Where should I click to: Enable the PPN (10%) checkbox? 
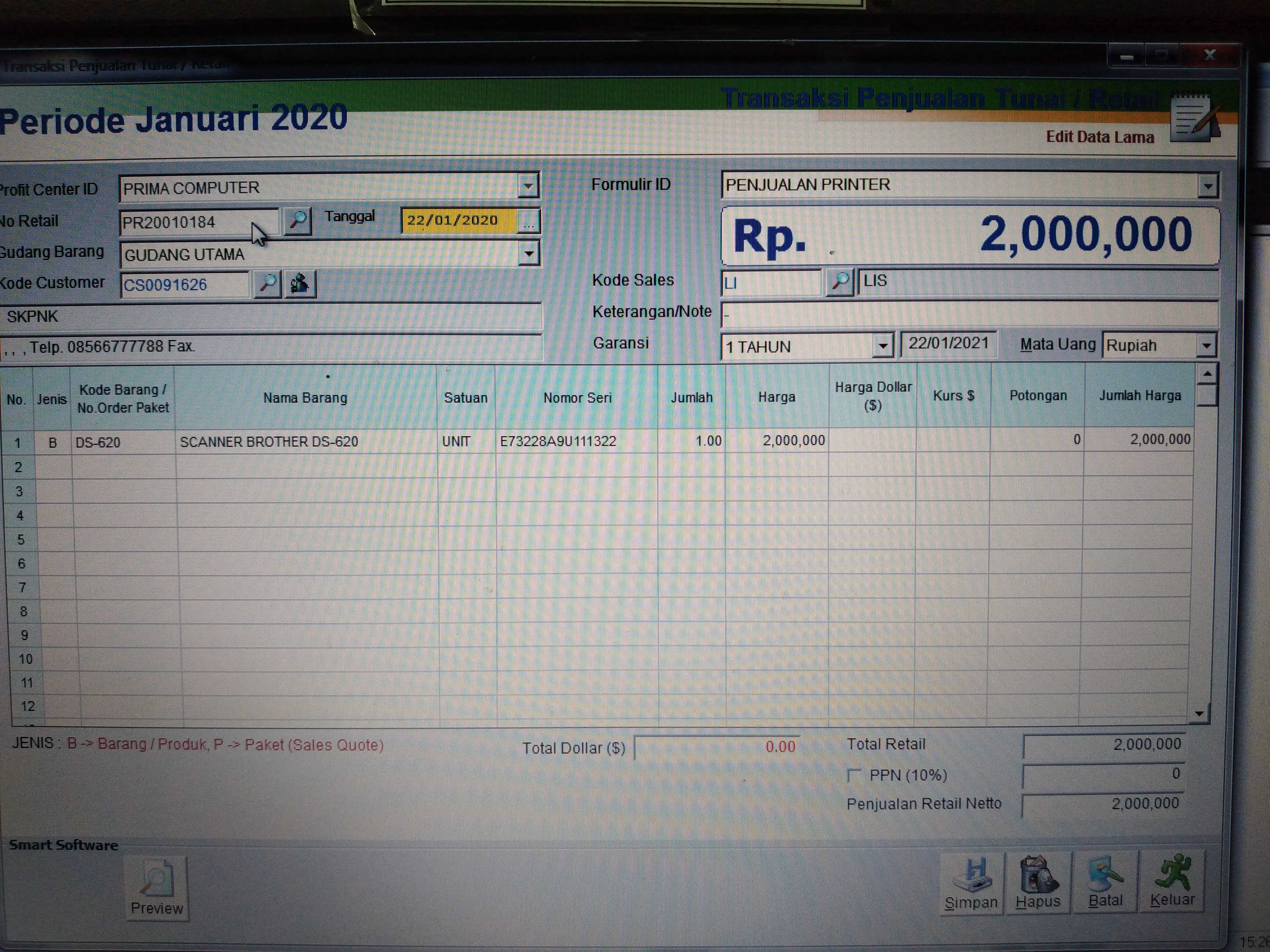click(x=854, y=776)
